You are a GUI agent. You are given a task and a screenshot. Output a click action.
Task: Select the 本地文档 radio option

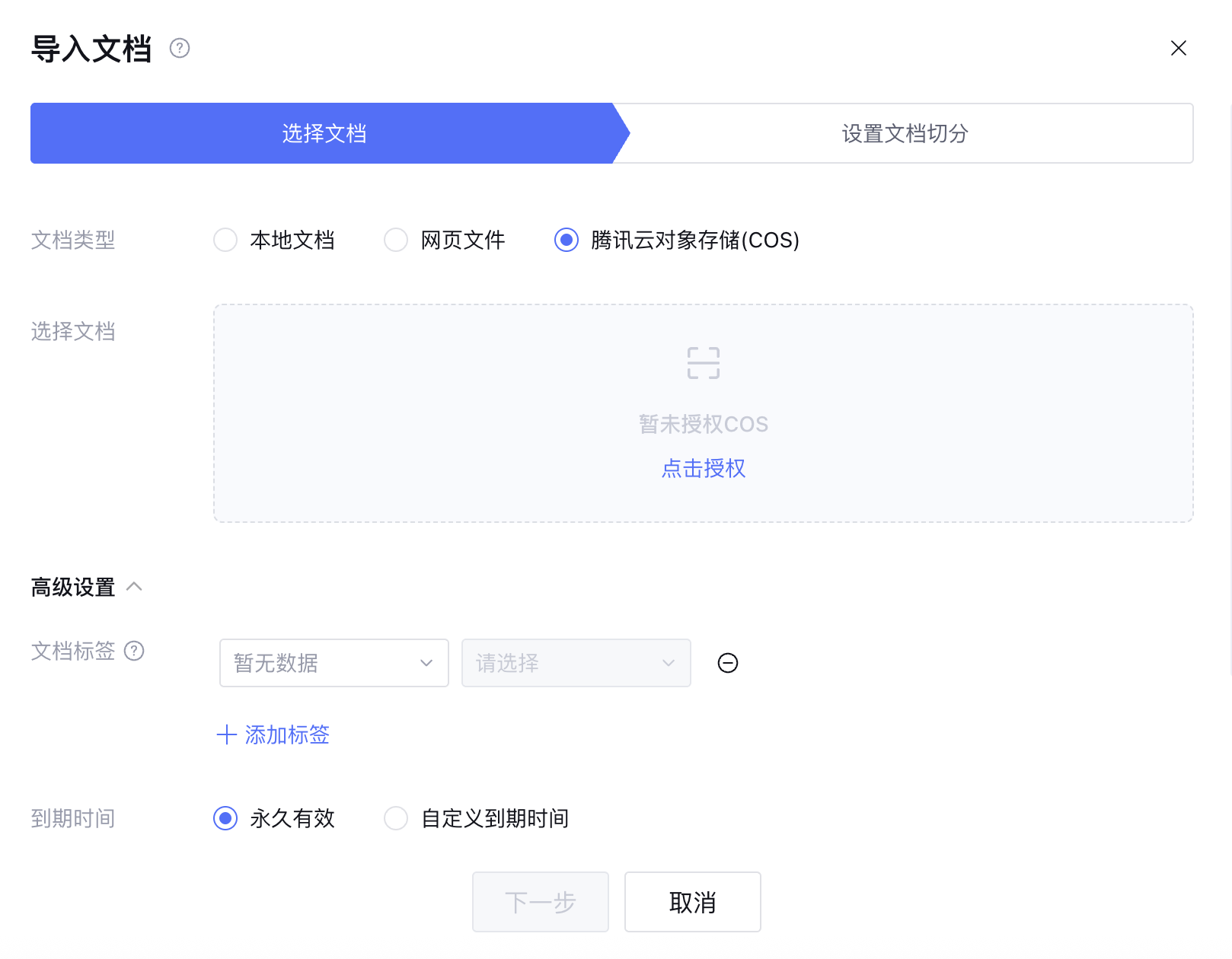[x=225, y=241]
